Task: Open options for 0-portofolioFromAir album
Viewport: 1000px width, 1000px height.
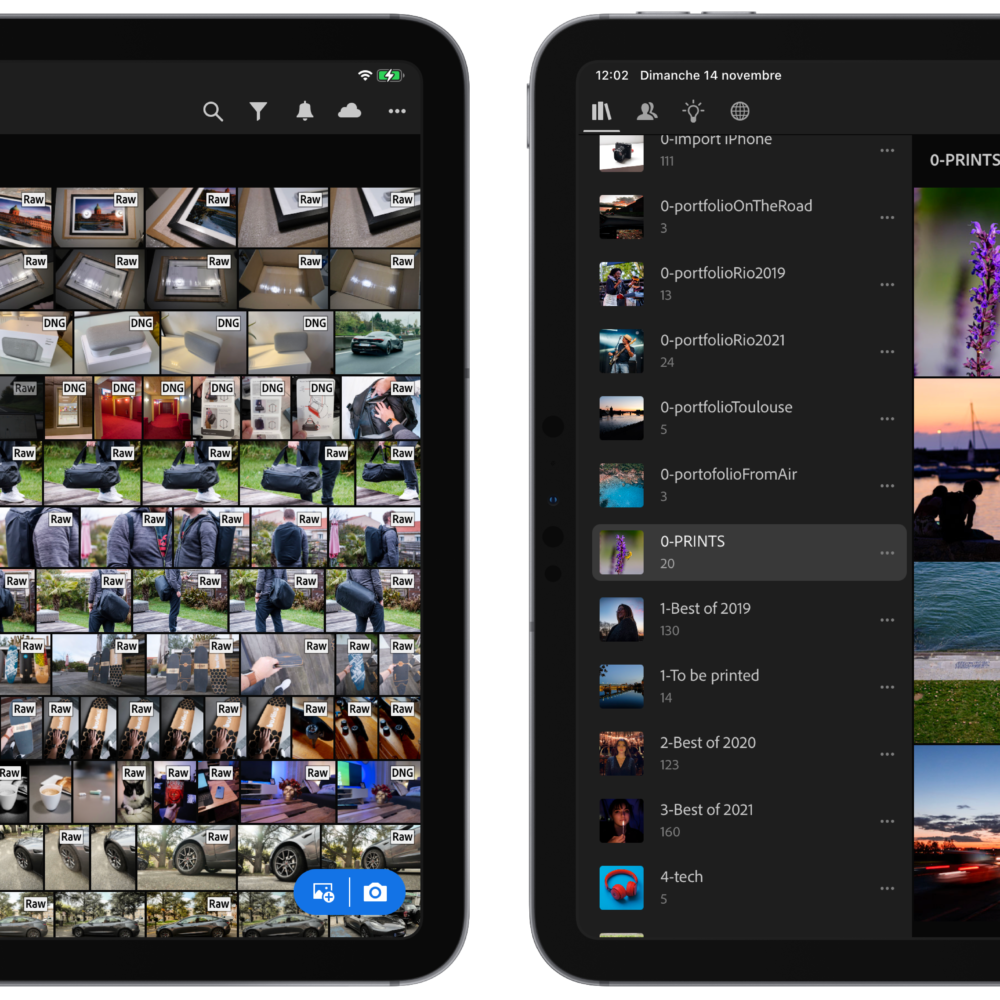Action: click(x=887, y=485)
